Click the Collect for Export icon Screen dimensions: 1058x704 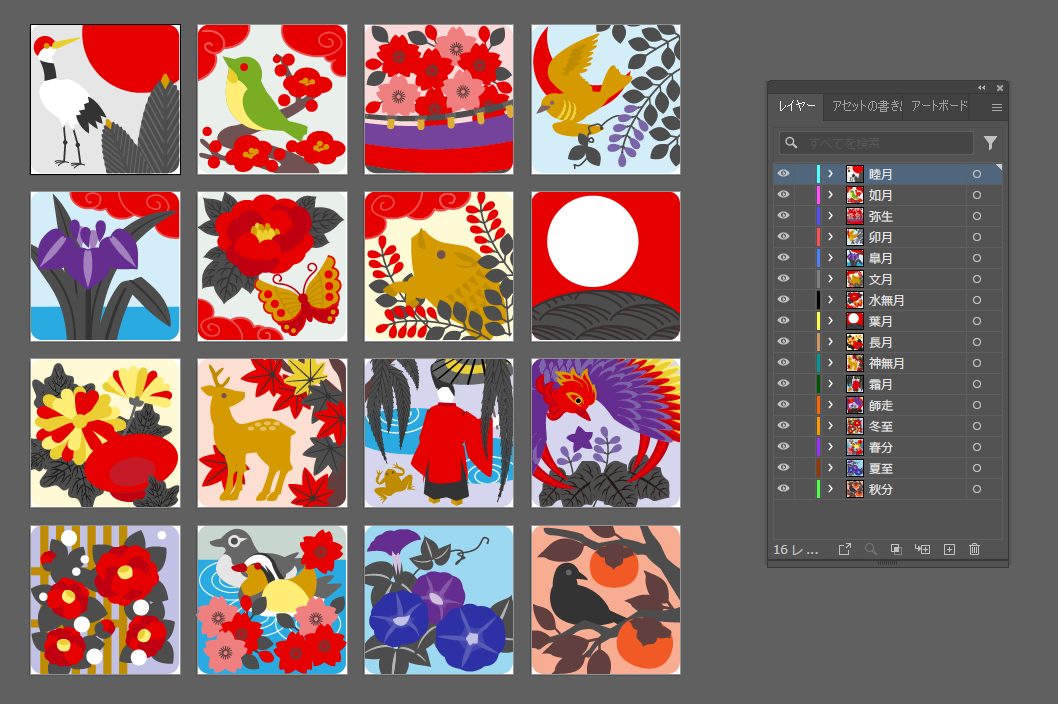click(x=845, y=549)
